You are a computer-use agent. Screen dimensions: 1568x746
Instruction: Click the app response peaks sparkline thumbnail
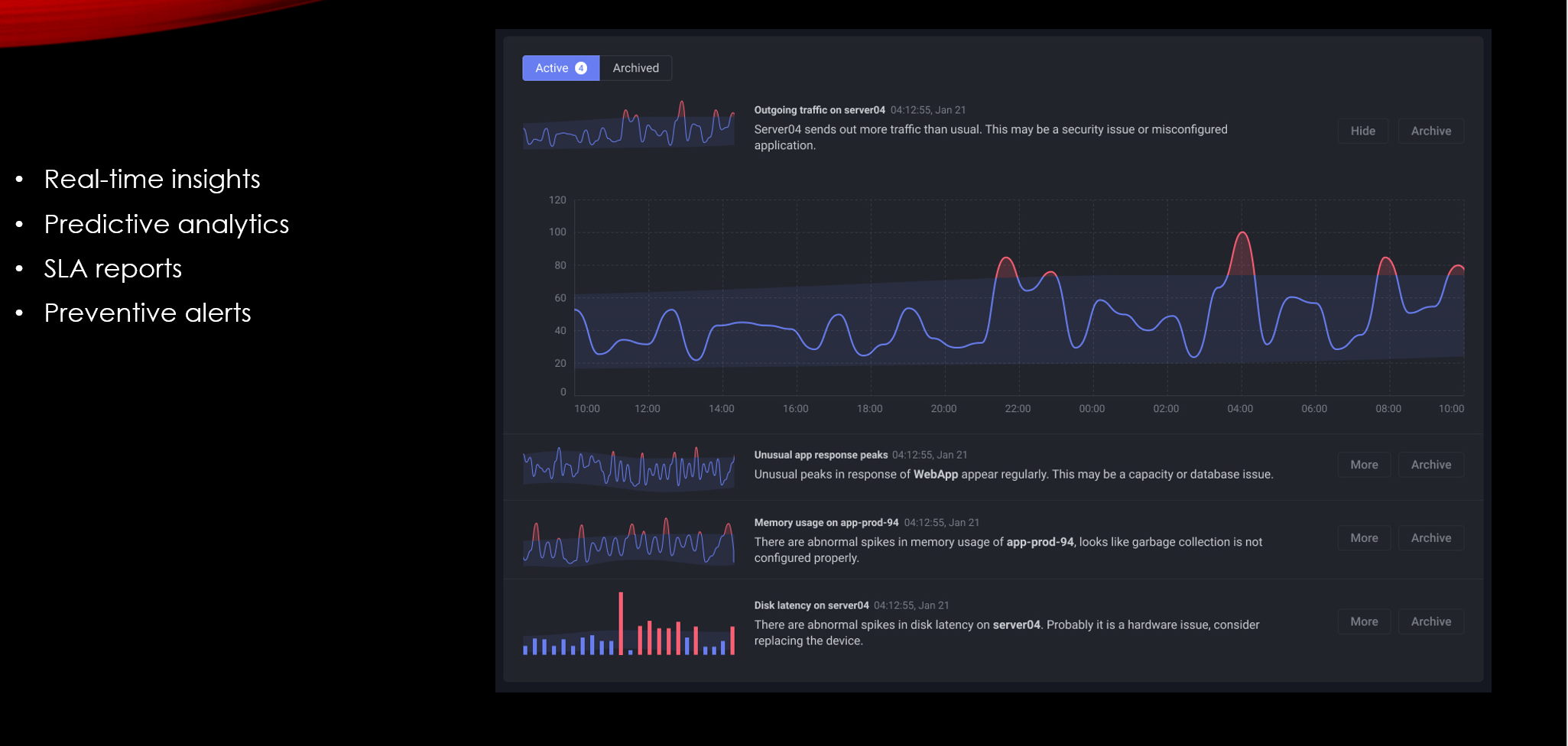[628, 468]
